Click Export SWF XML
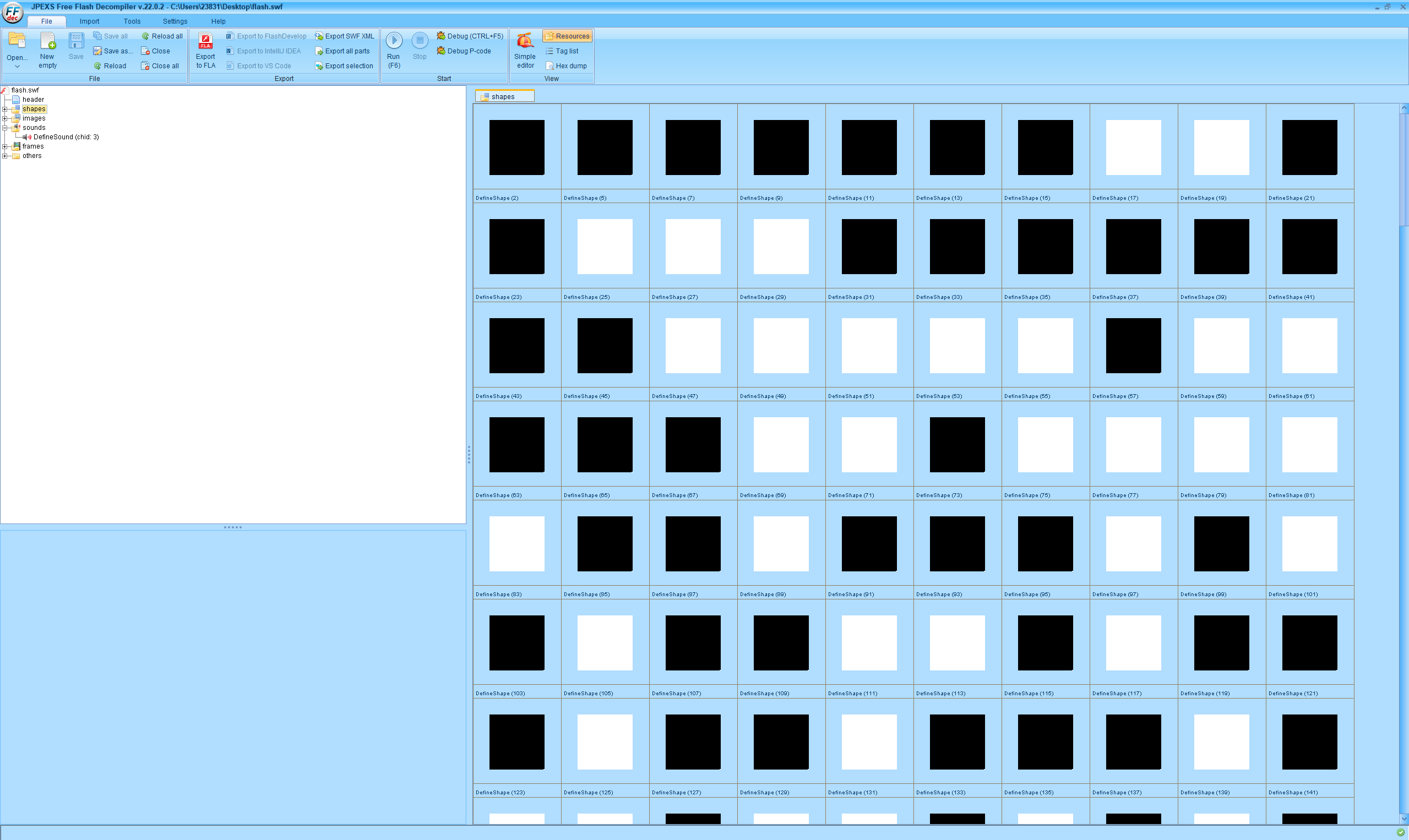 pos(344,36)
